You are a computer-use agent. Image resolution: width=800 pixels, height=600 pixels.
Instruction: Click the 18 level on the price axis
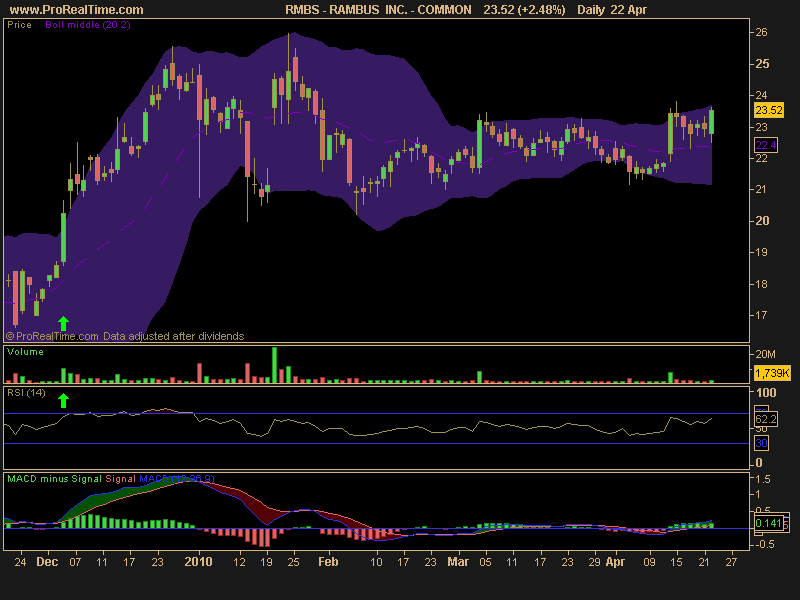tap(761, 284)
